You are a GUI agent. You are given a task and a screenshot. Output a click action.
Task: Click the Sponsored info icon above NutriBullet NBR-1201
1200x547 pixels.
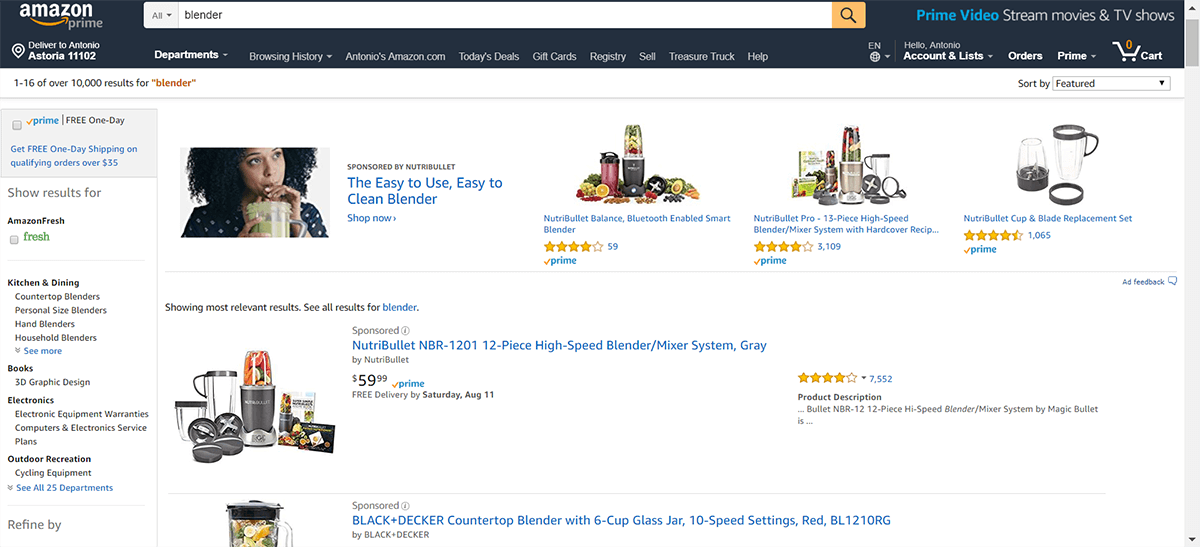click(x=406, y=330)
